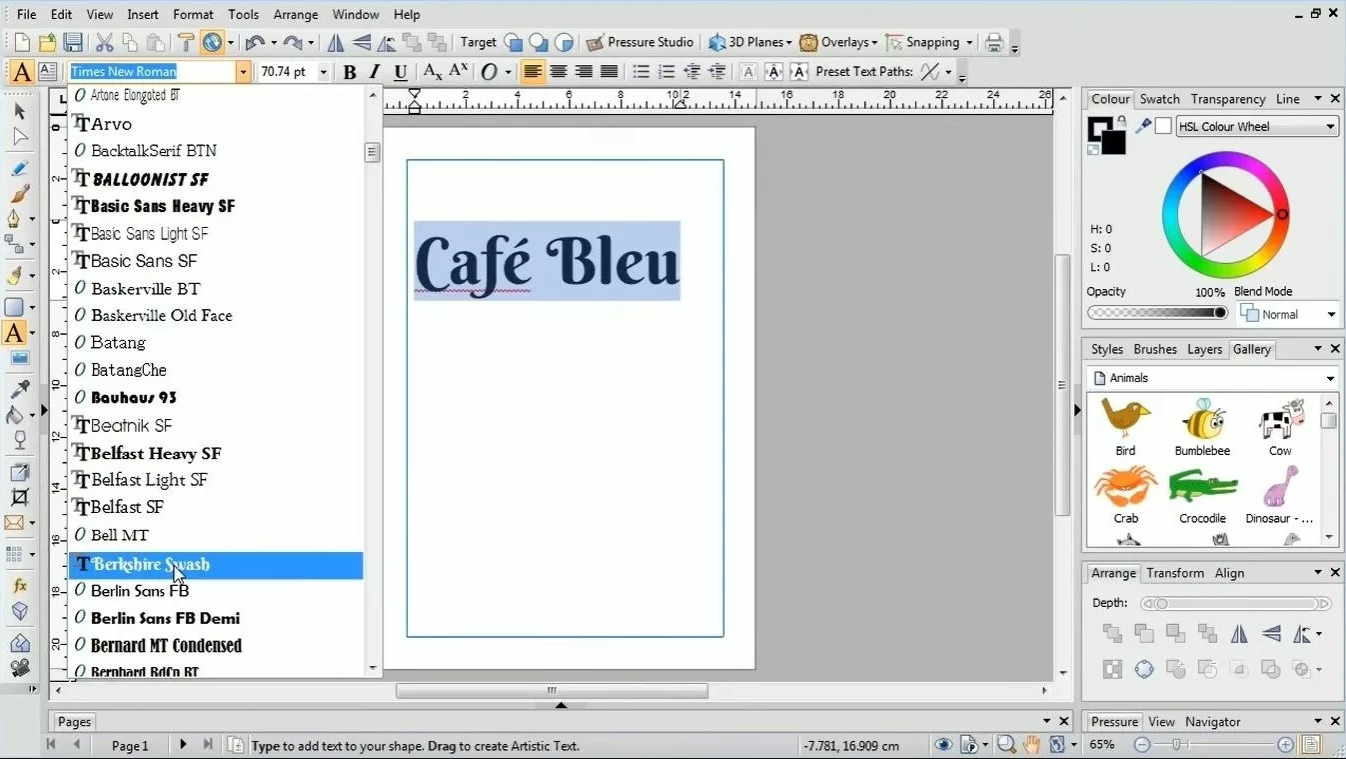Select the Paintbrush tool in the left toolbar

click(x=19, y=193)
